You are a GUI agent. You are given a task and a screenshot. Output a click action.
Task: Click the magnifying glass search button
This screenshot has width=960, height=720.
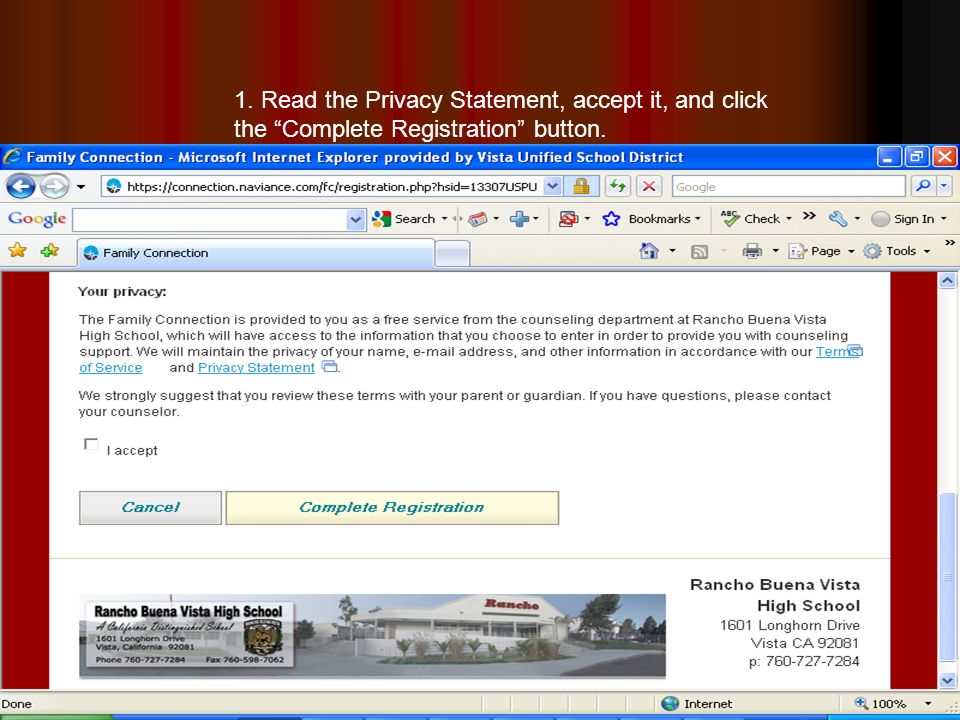tap(924, 186)
